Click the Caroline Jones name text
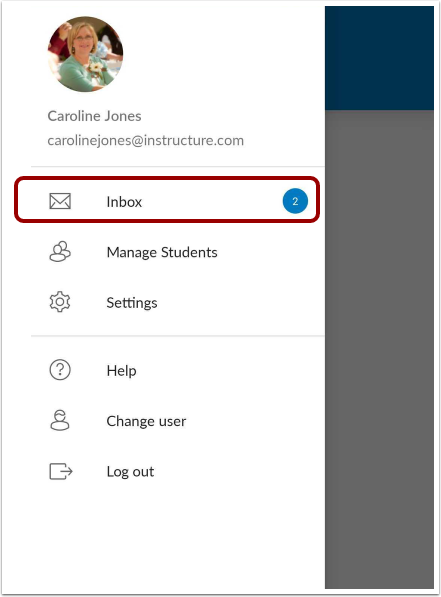Viewport: 441px width, 597px height. 94,116
